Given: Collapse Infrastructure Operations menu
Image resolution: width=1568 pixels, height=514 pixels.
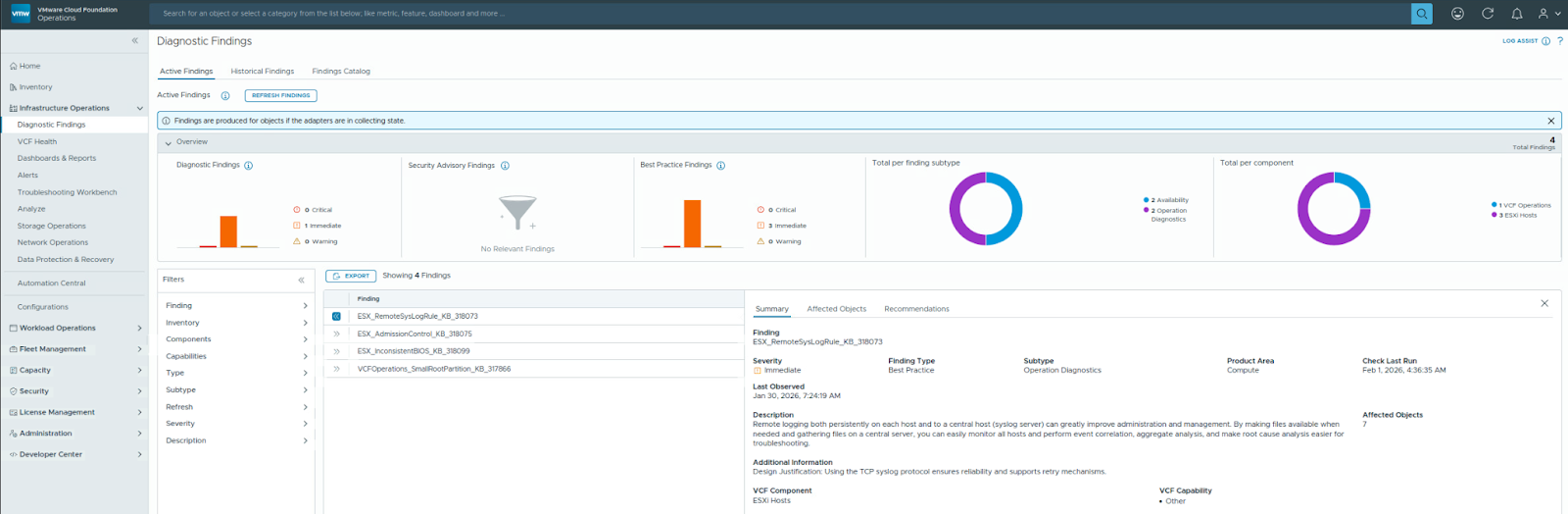Looking at the screenshot, I should coord(140,108).
